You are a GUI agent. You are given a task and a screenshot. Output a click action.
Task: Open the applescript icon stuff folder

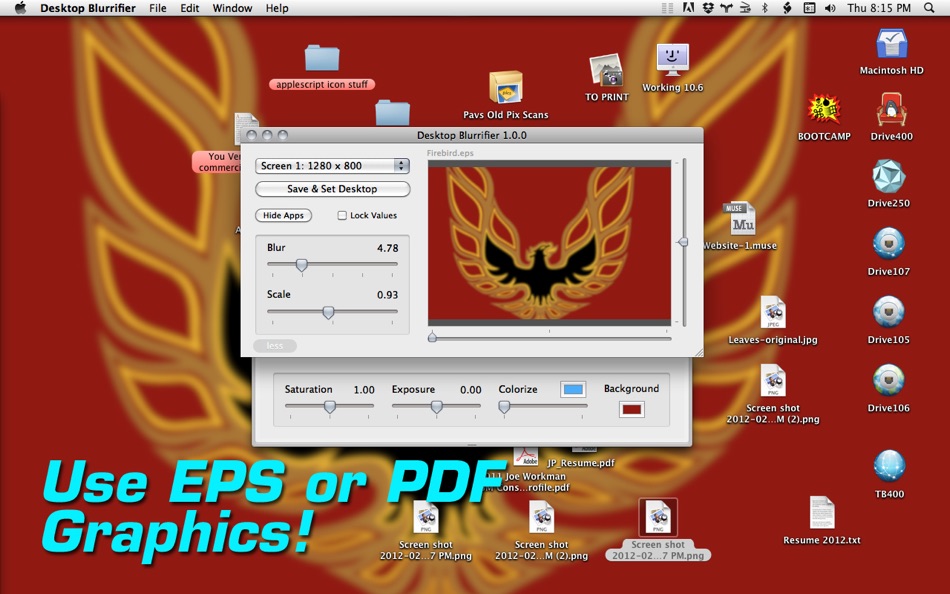coord(322,59)
